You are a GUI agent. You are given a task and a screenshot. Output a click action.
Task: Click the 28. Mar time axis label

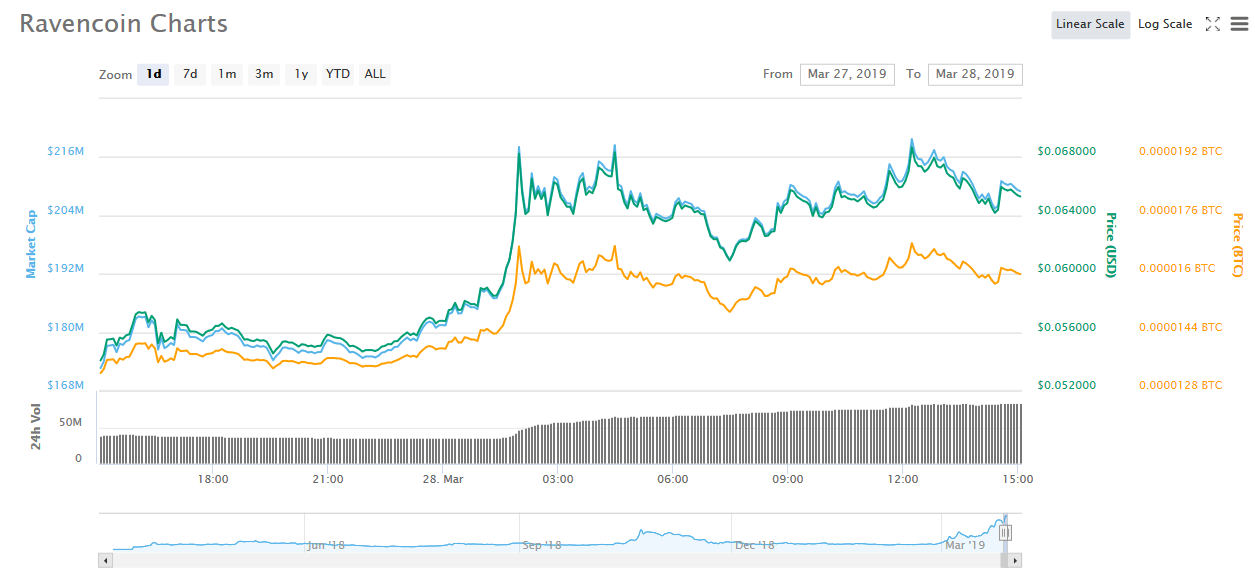(x=443, y=480)
